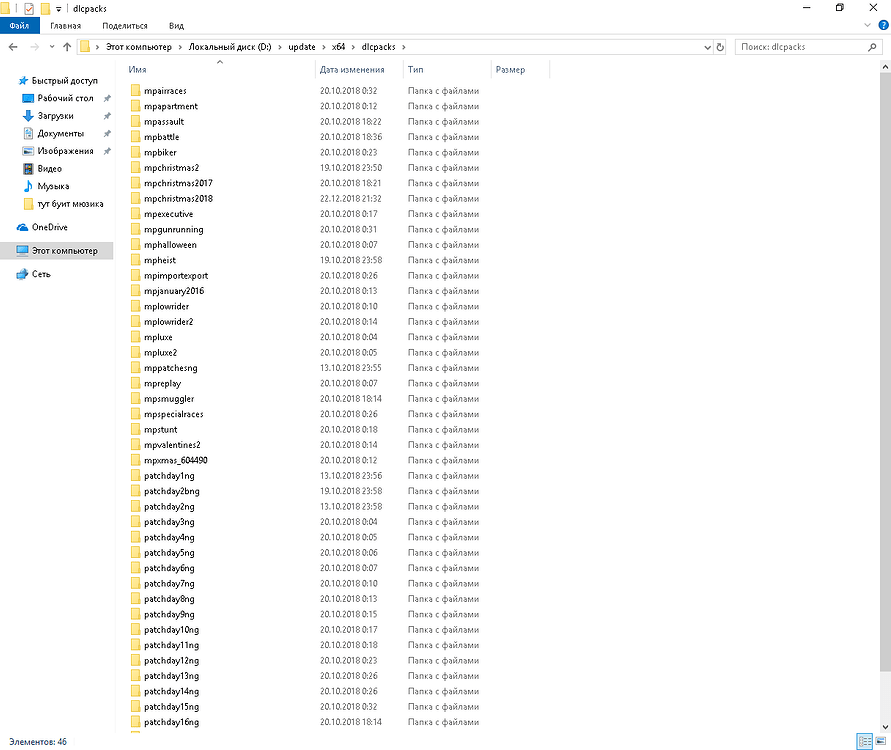Open Видео in navigation pane
This screenshot has width=891, height=750.
[x=42, y=169]
